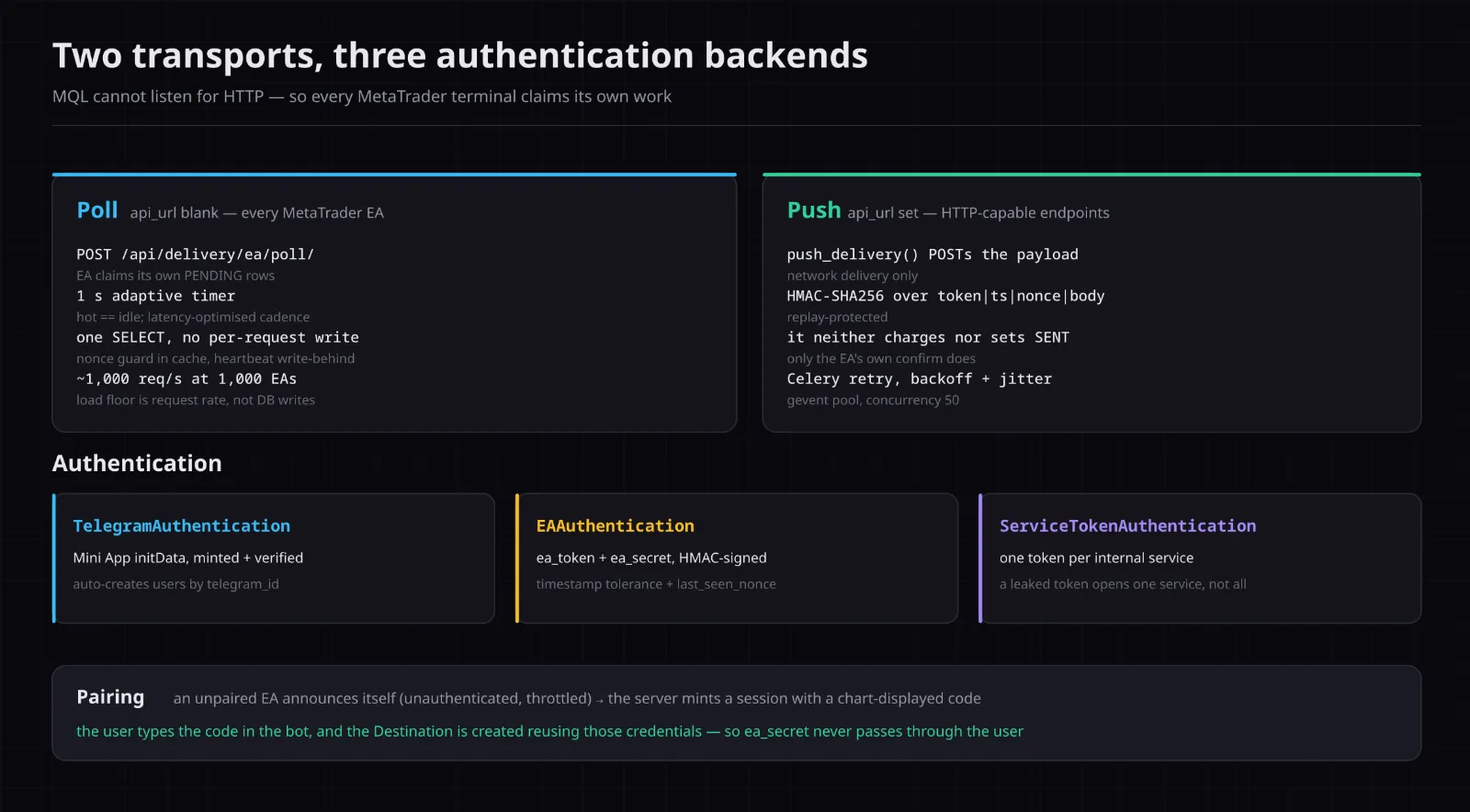Click 'it neither charges nor sets SENT'
This screenshot has height=812, width=1470.
pyautogui.click(x=928, y=337)
